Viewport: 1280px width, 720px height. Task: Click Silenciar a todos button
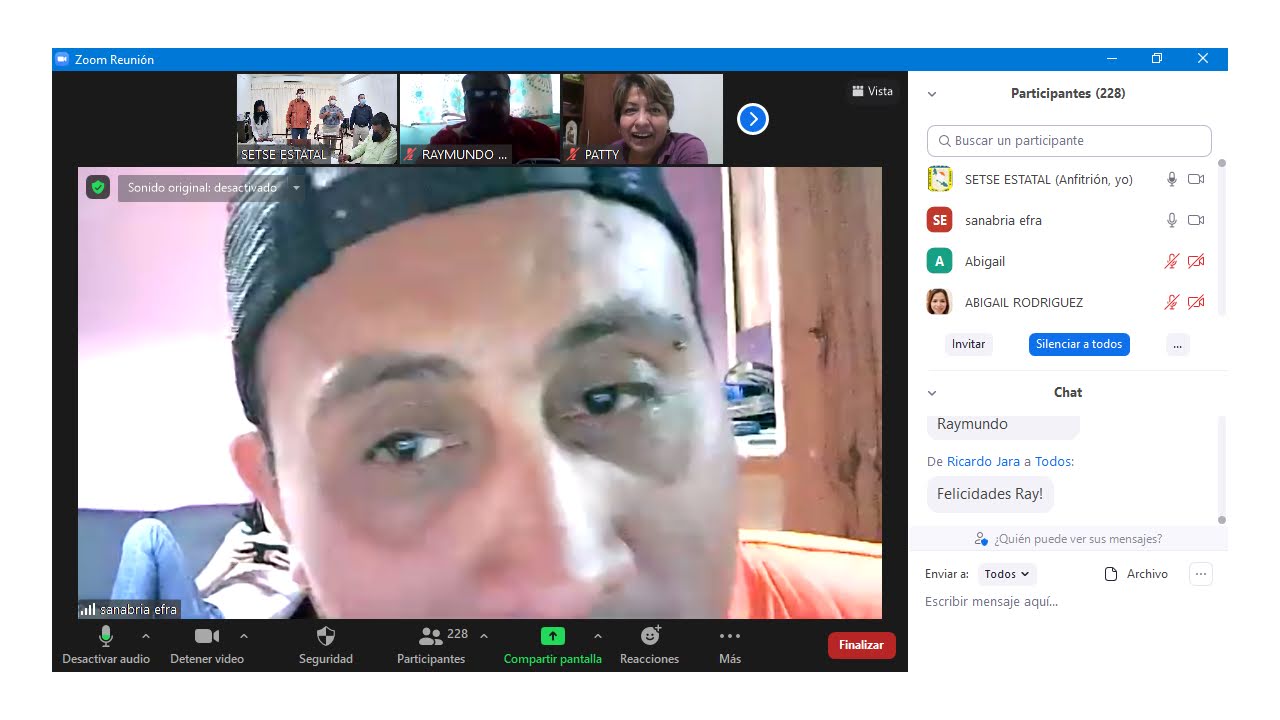coord(1079,344)
